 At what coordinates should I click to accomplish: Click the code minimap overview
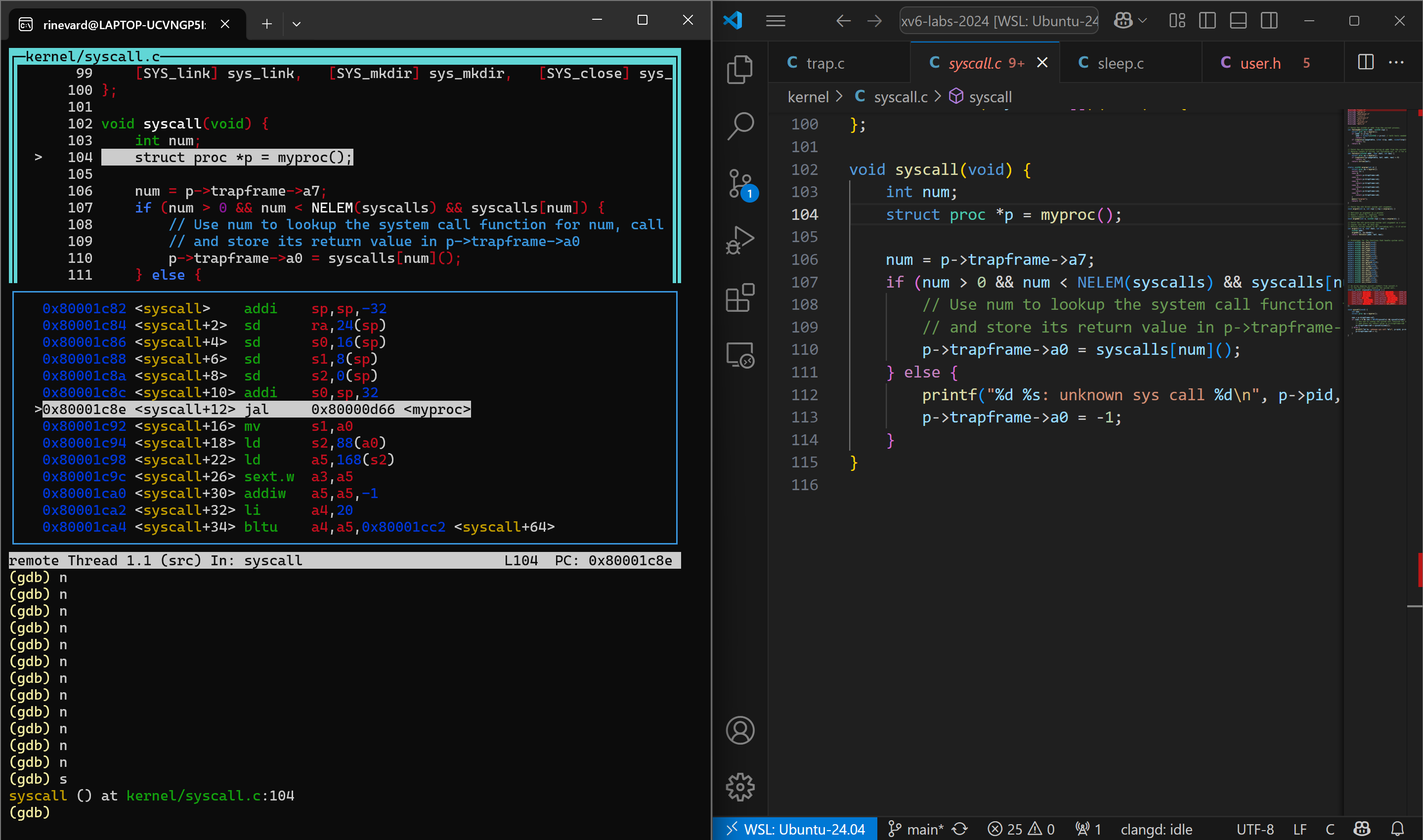pyautogui.click(x=1377, y=226)
